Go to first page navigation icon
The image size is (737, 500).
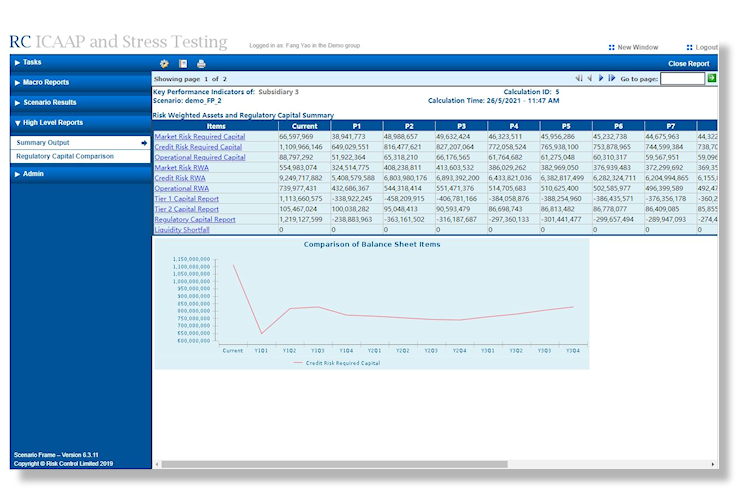coord(579,78)
